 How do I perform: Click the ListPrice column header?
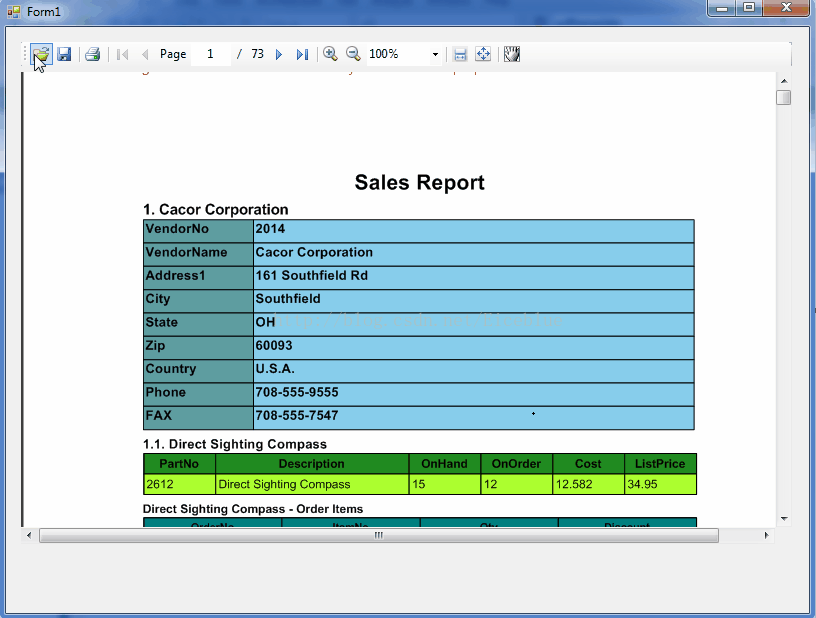coord(660,464)
